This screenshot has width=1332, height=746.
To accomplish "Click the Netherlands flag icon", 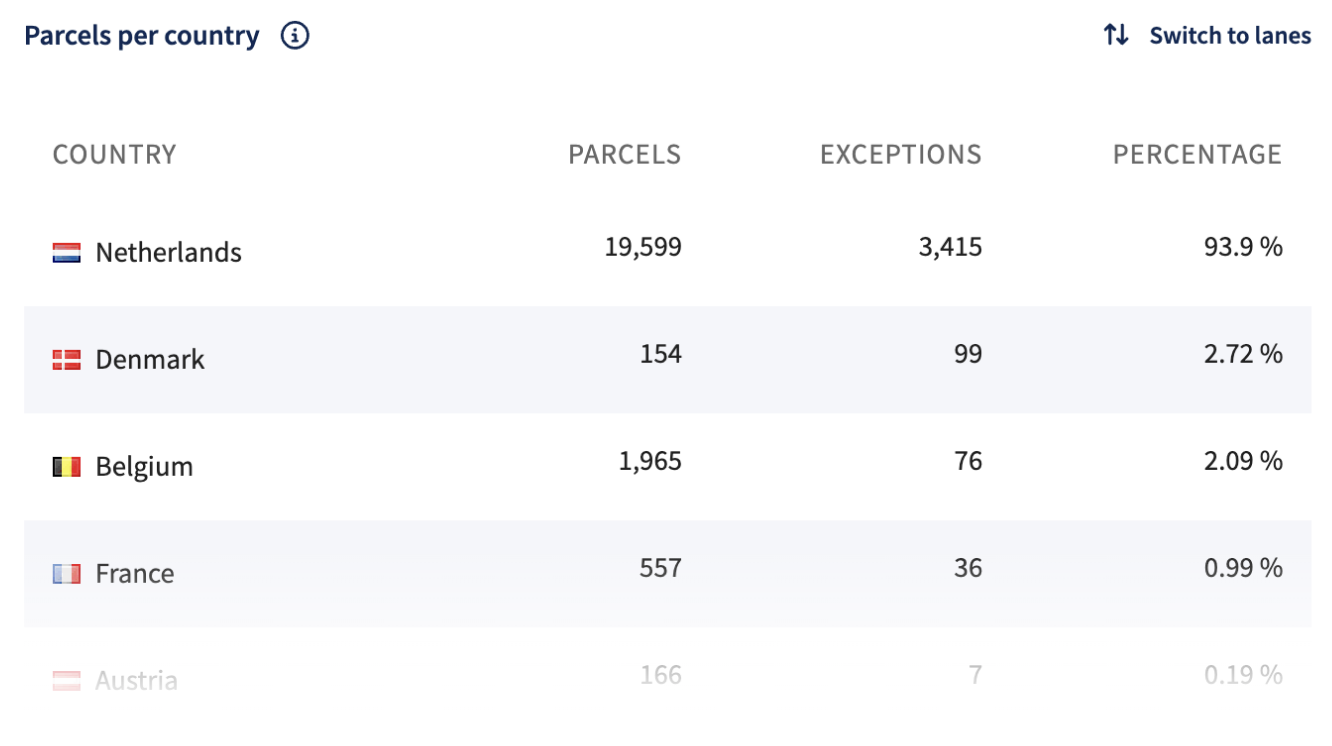I will tap(66, 253).
